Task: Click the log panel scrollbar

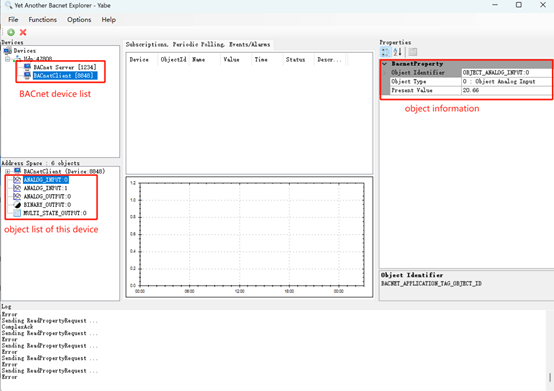Action: (550, 377)
